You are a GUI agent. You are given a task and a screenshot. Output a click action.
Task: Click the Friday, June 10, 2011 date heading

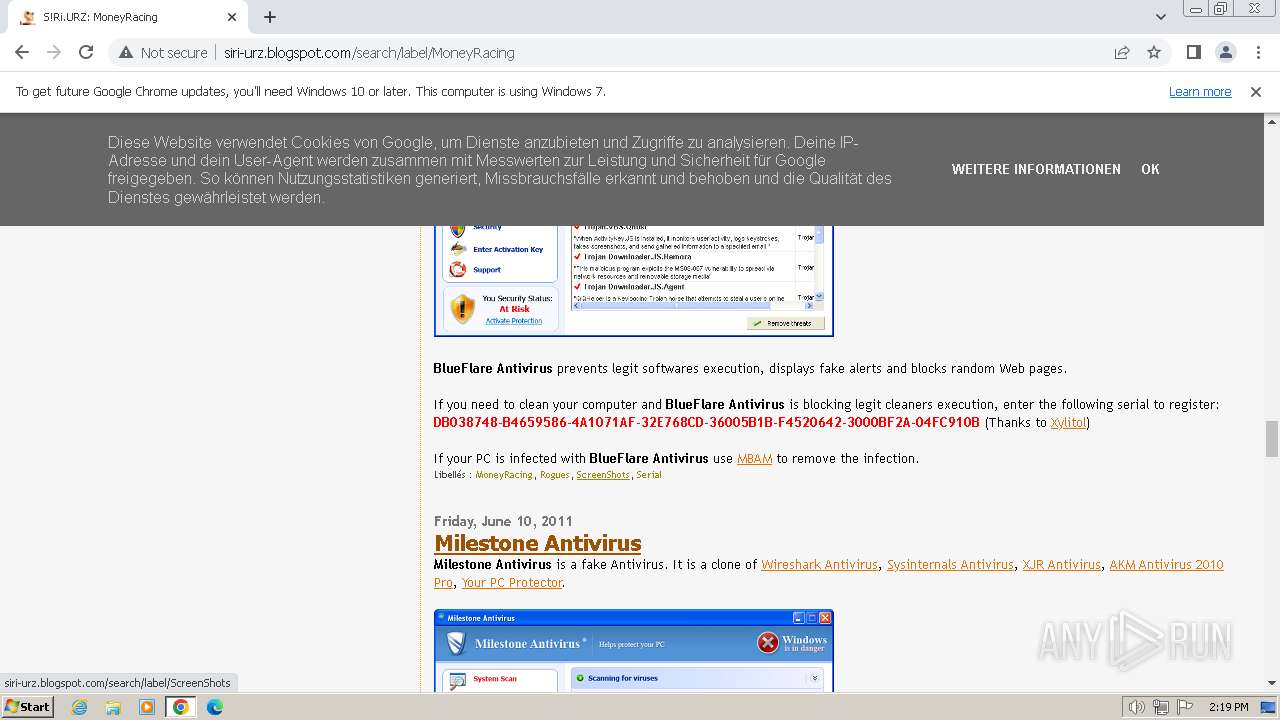coord(503,521)
